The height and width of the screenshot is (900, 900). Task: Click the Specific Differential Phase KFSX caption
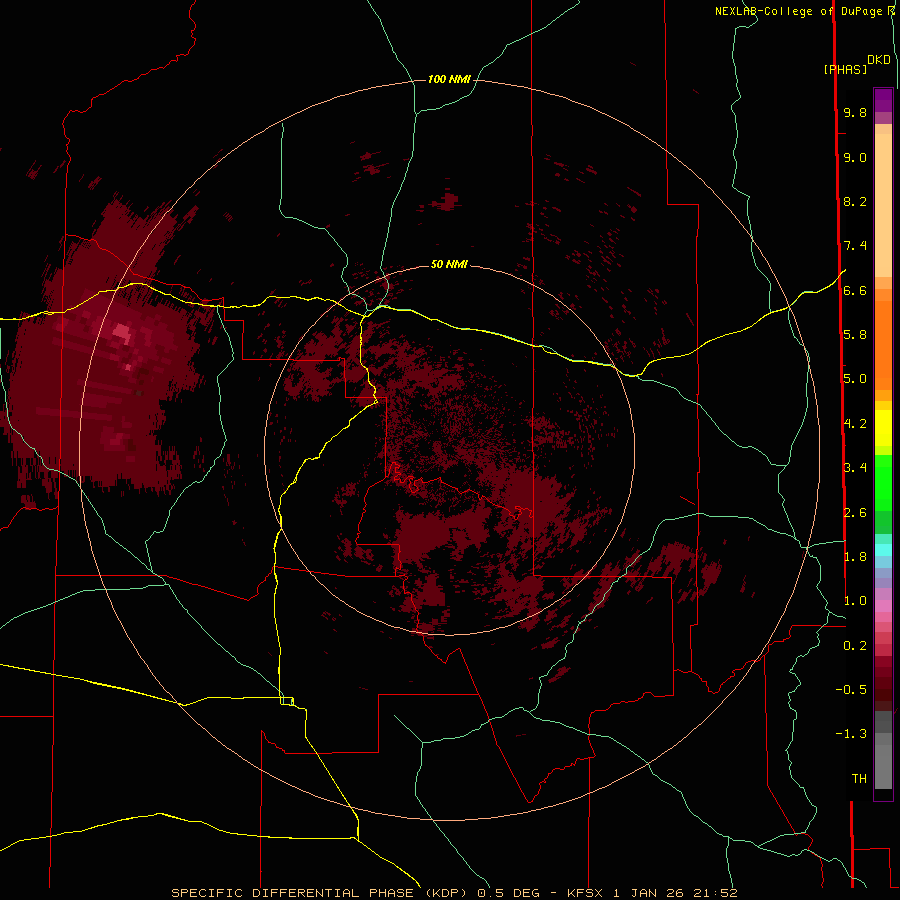(x=454, y=893)
